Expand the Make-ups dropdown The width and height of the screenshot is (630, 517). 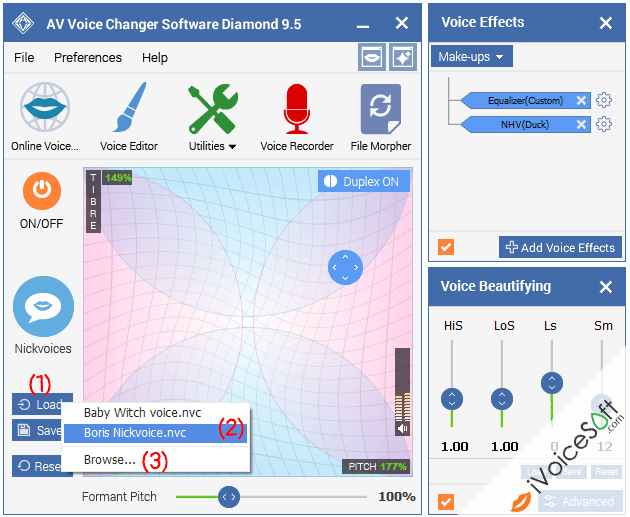(472, 56)
